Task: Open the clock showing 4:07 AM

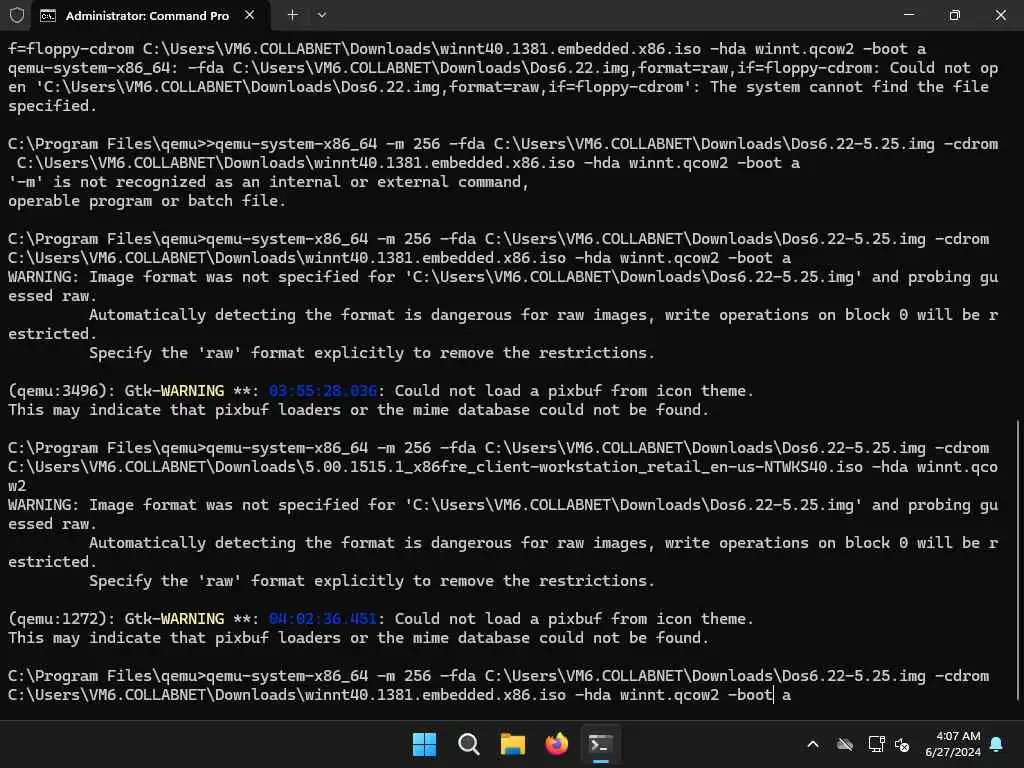Action: pyautogui.click(x=953, y=744)
